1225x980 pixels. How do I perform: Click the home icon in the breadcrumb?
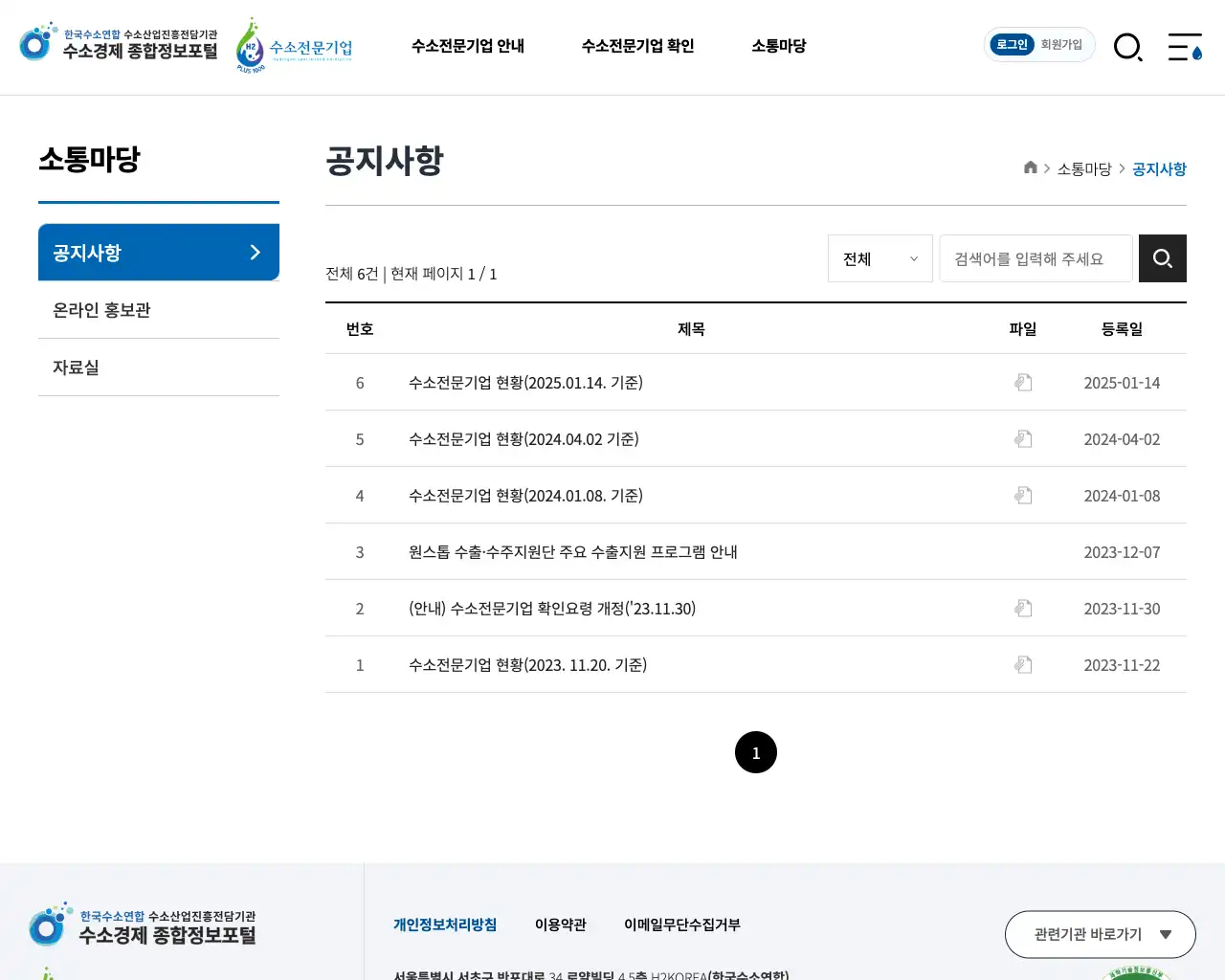[x=1030, y=167]
